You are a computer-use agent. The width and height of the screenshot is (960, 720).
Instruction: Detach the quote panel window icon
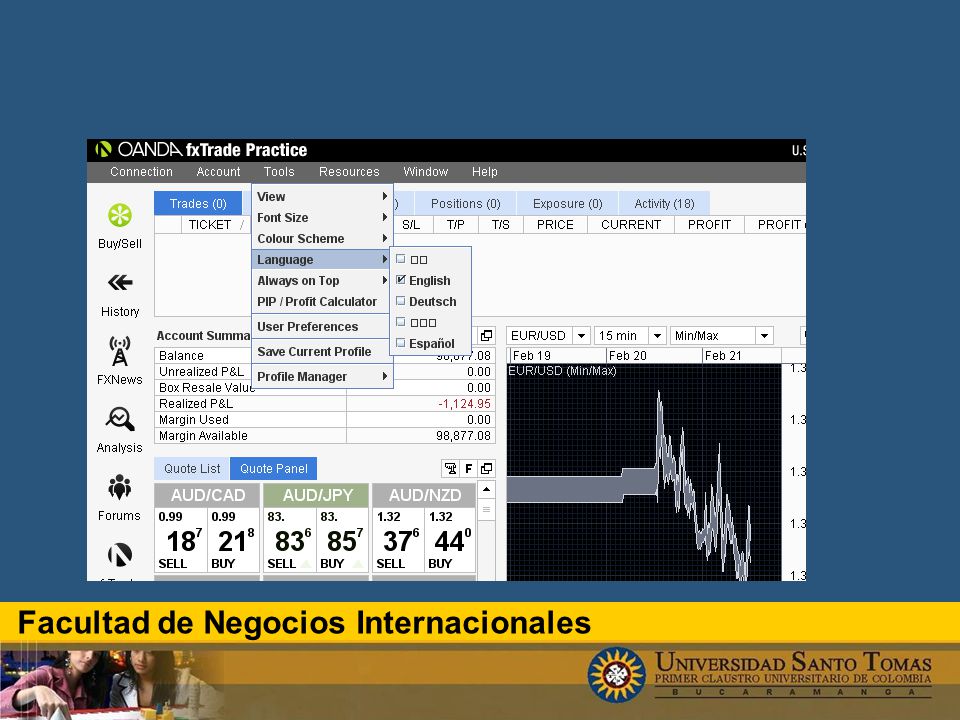coord(487,468)
